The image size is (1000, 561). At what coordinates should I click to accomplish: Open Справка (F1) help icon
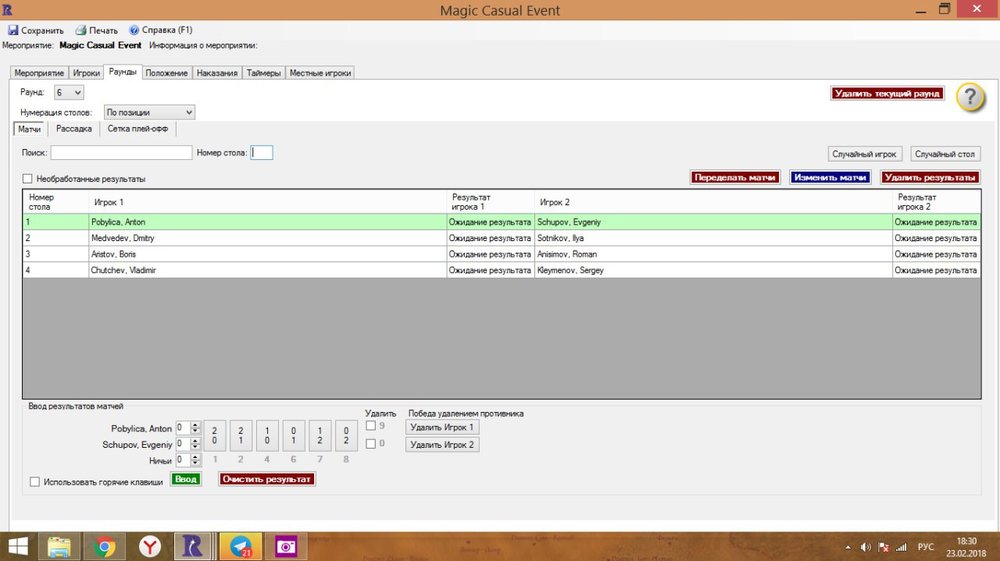pyautogui.click(x=134, y=30)
